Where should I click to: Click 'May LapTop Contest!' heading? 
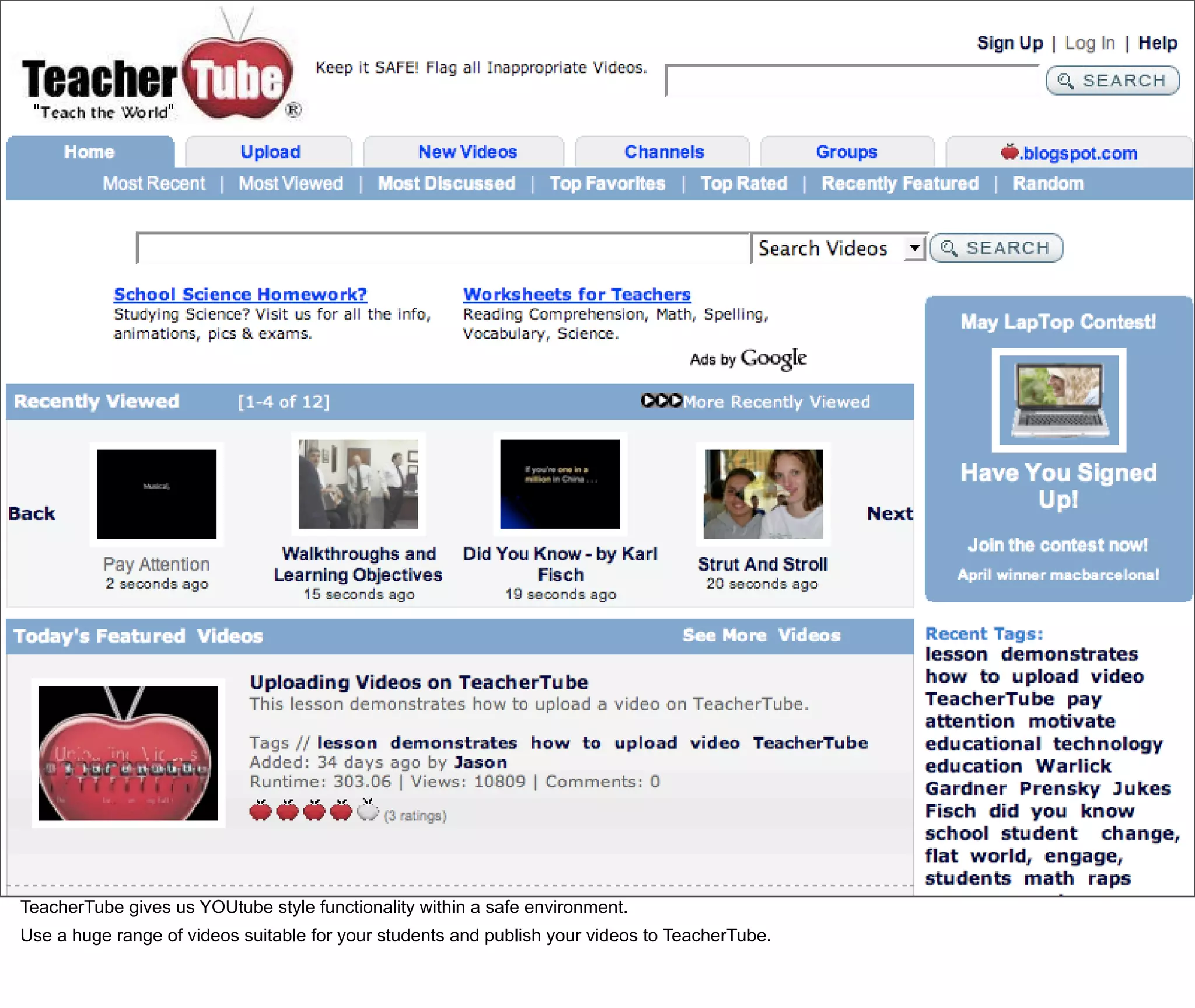[x=1058, y=322]
